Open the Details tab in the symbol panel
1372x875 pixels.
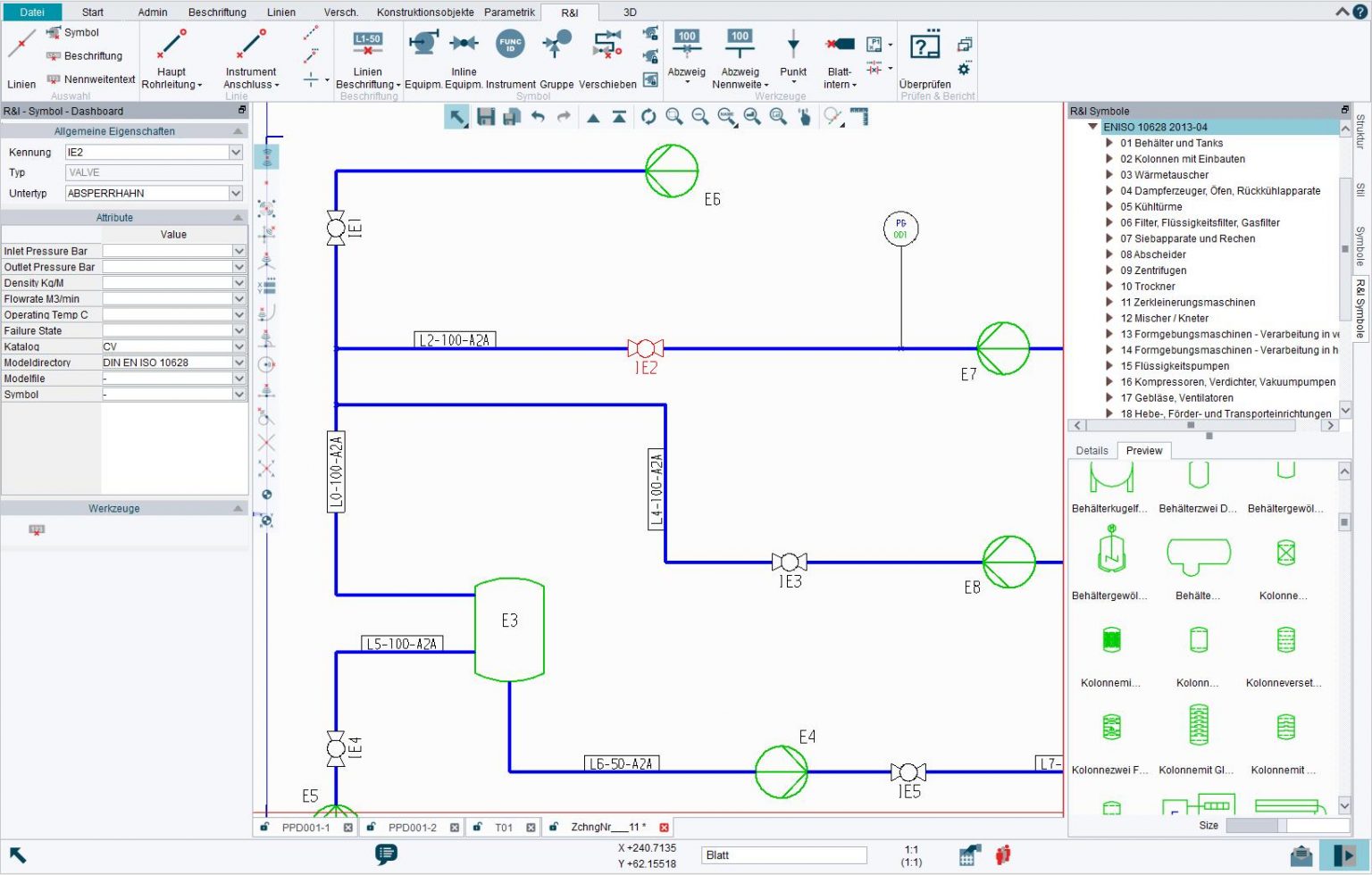point(1091,451)
